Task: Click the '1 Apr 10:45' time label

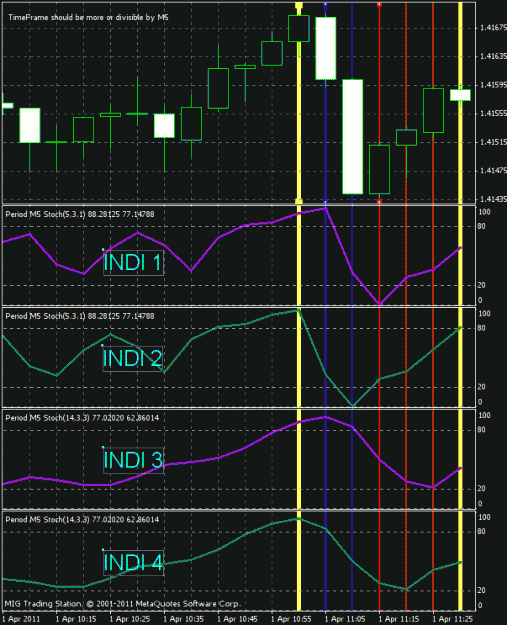Action: (x=237, y=619)
